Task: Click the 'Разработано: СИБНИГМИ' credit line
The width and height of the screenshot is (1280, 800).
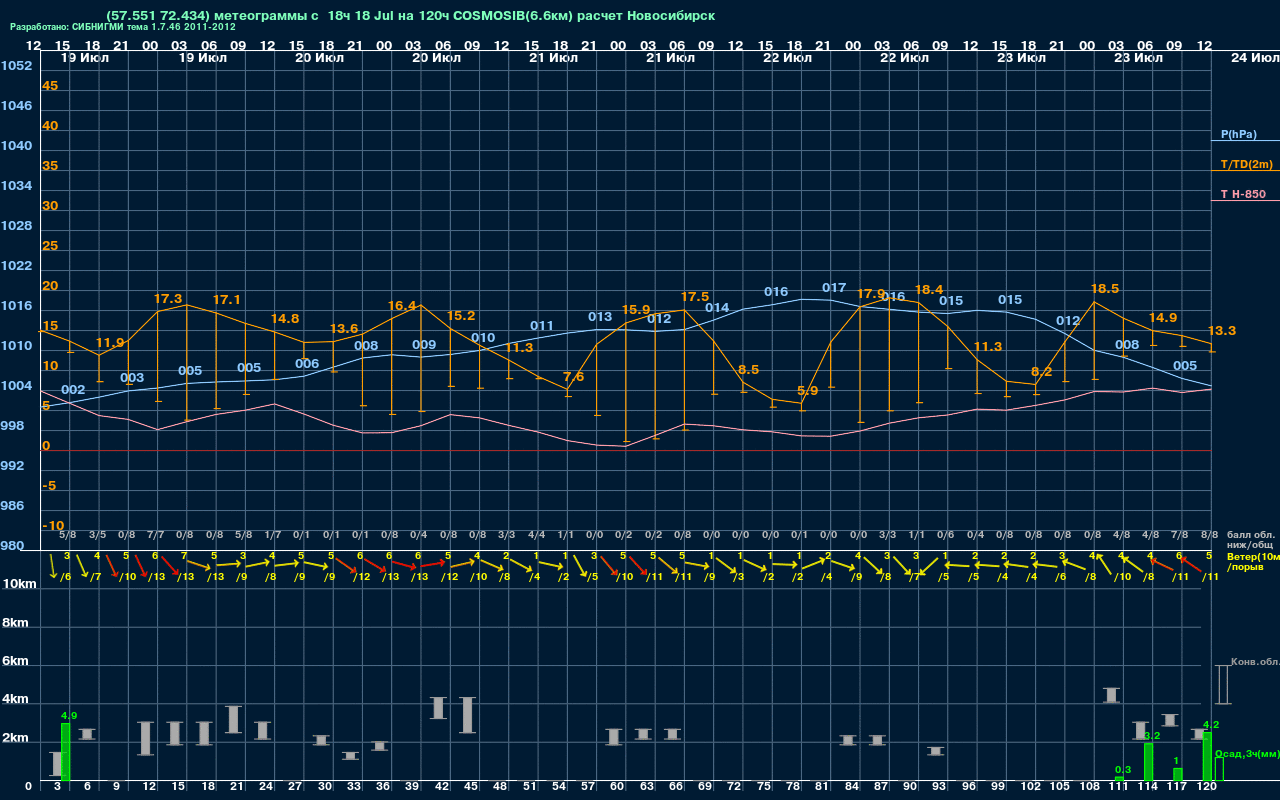Action: tap(123, 27)
